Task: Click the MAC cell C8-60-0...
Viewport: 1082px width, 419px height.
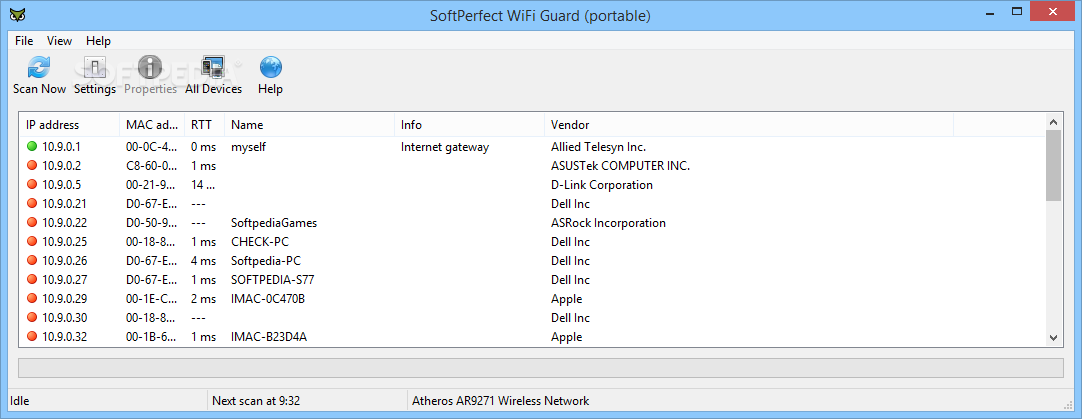Action: (x=152, y=166)
